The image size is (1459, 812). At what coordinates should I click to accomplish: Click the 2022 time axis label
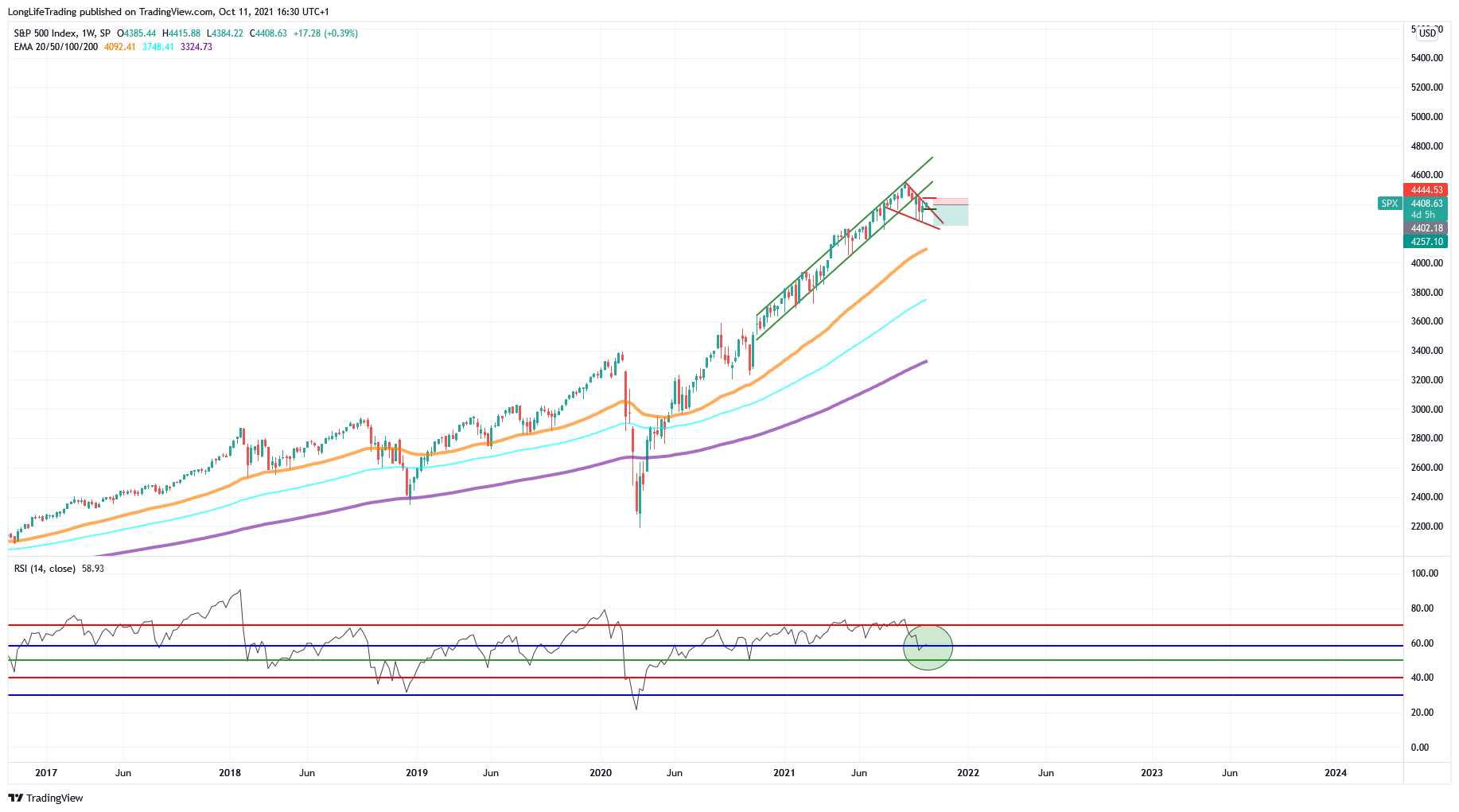coord(968,773)
